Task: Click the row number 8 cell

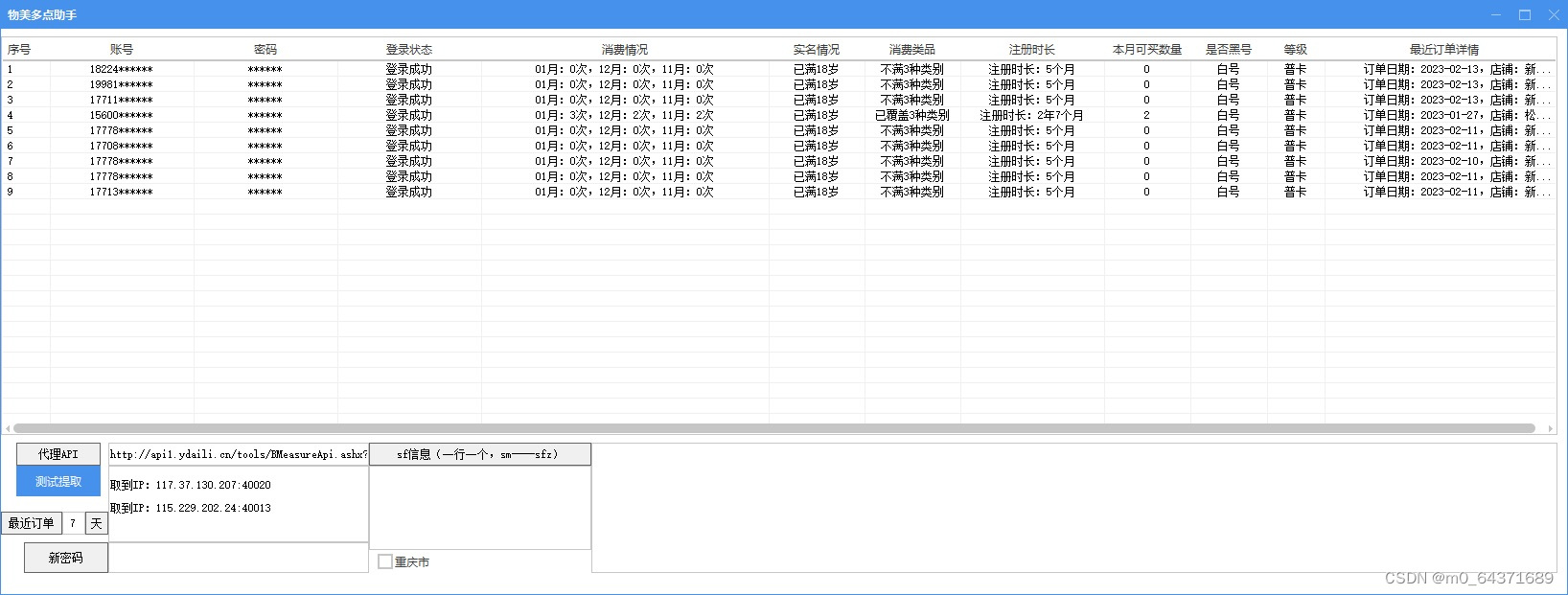Action: pyautogui.click(x=11, y=176)
